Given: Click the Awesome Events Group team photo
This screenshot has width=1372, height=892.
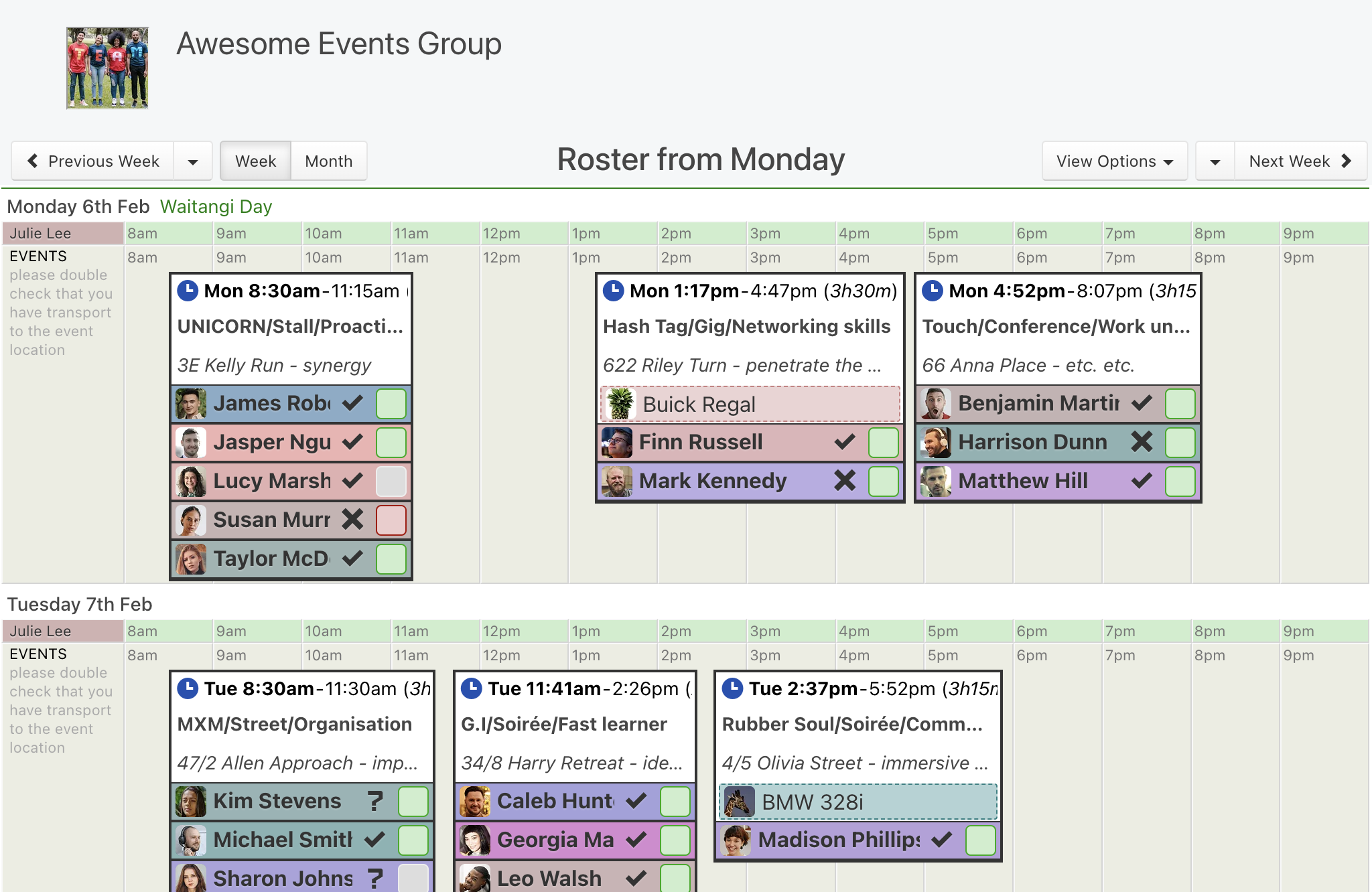Looking at the screenshot, I should (x=107, y=68).
